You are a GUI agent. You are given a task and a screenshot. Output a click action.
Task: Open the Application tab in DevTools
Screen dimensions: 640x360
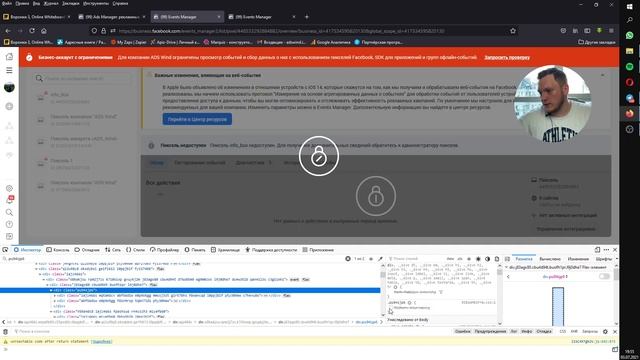pos(318,250)
